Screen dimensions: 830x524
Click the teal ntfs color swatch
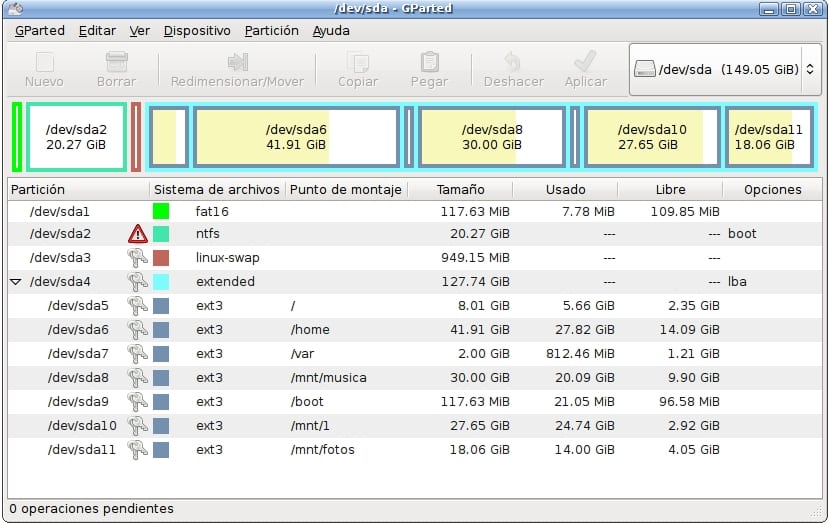pyautogui.click(x=161, y=233)
